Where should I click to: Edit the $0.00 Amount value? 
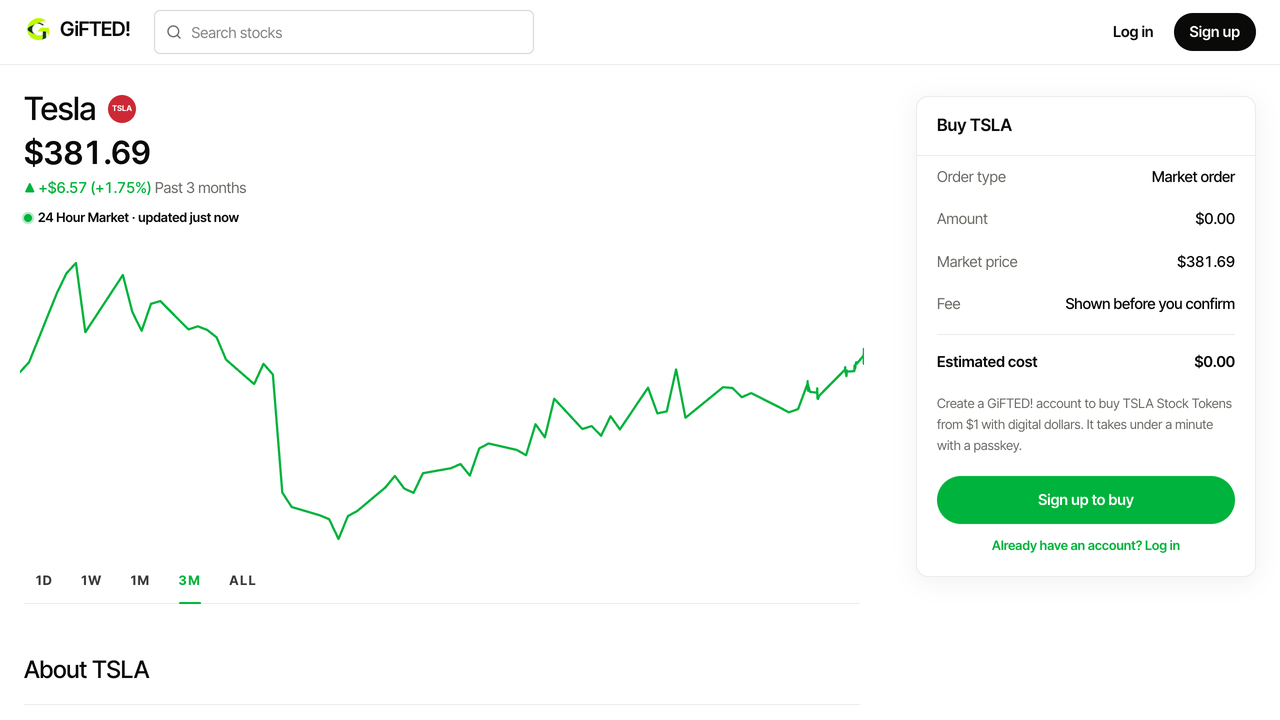coord(1215,219)
